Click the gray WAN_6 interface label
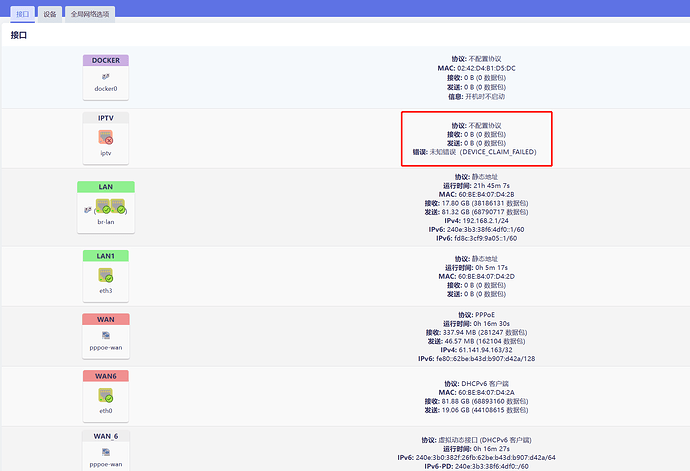Viewport: 690px width, 471px height. 105,437
